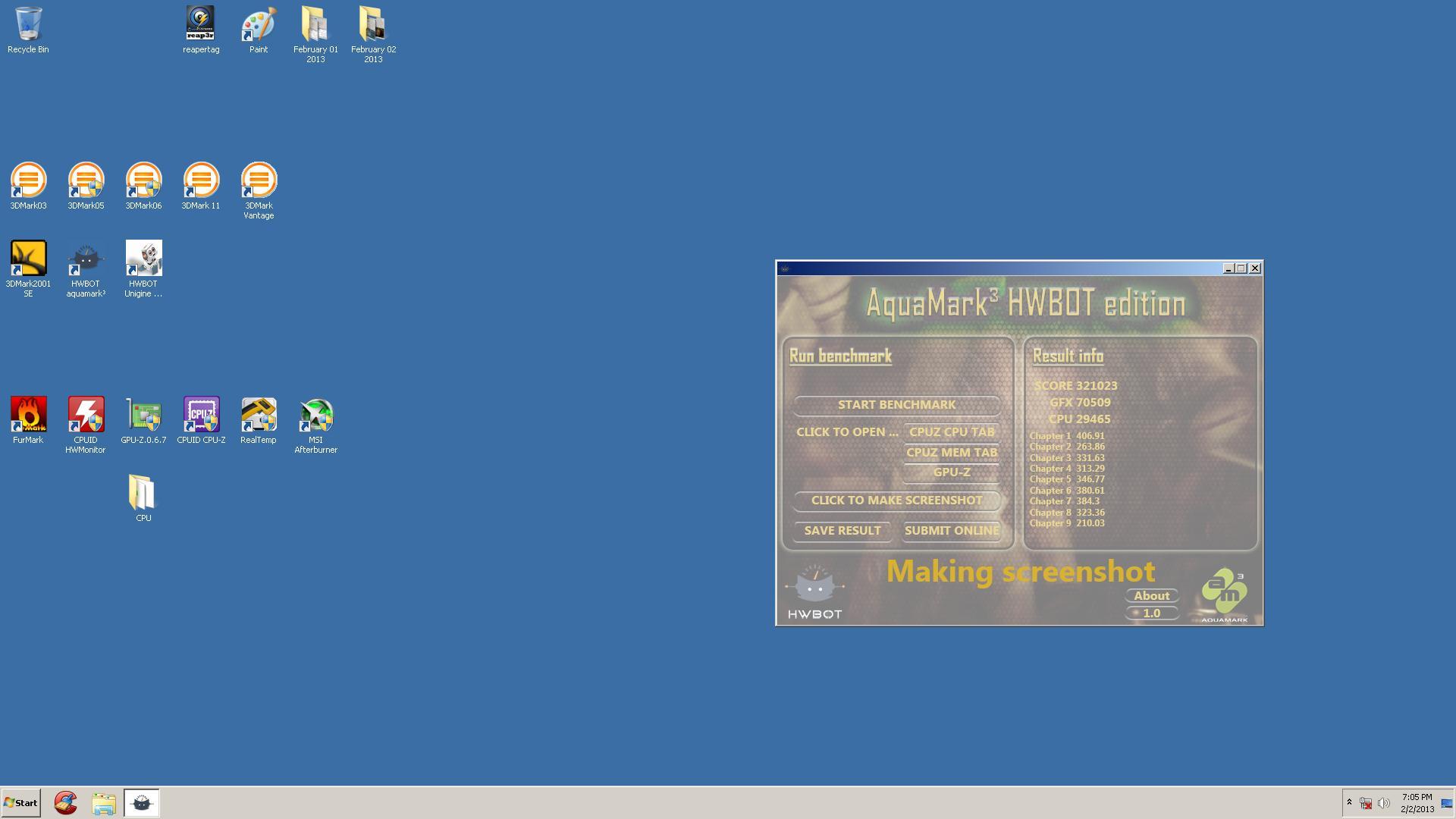Select the reapertag desktop icon

point(201,30)
